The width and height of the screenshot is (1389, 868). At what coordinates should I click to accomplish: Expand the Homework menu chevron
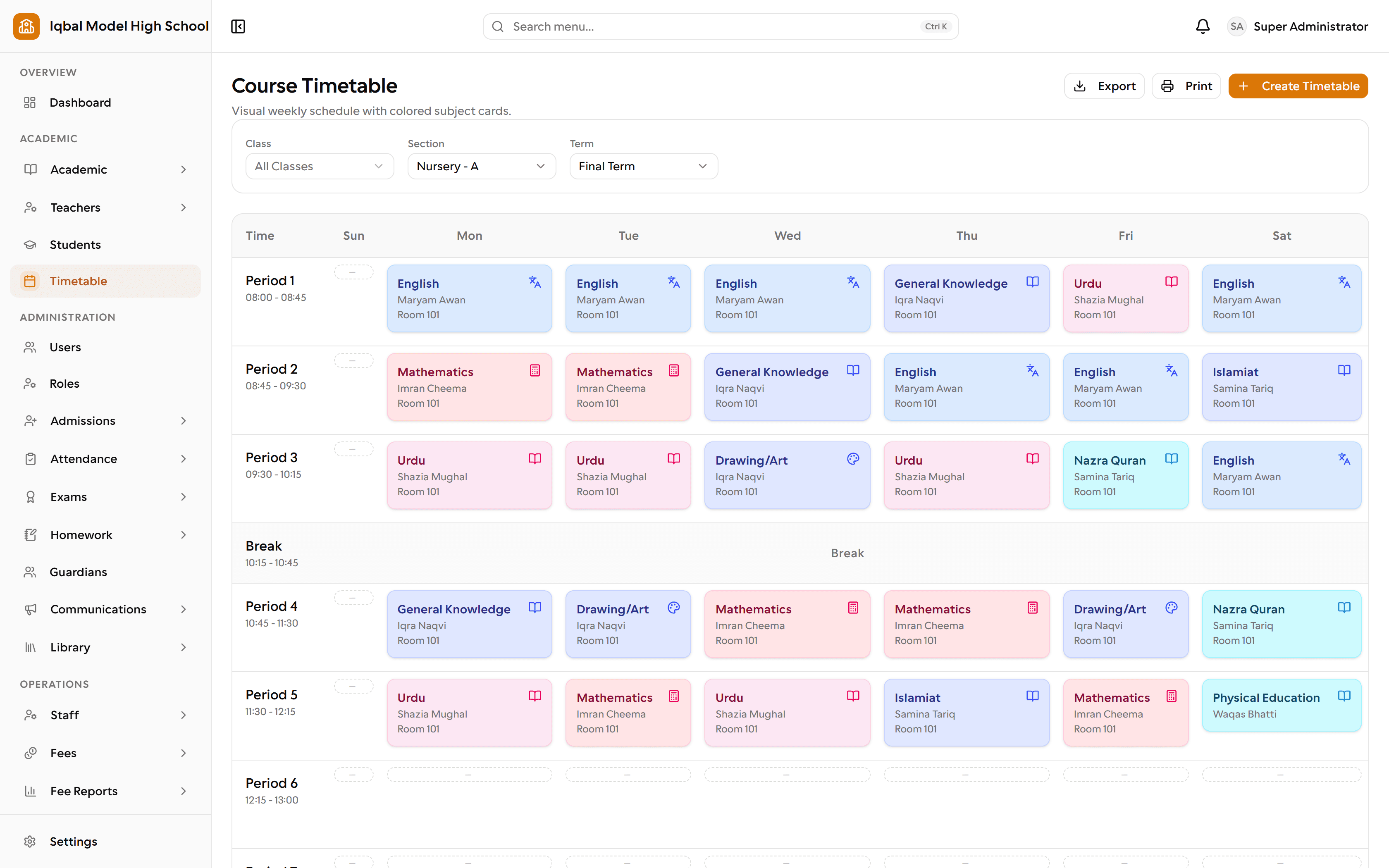pyautogui.click(x=183, y=534)
